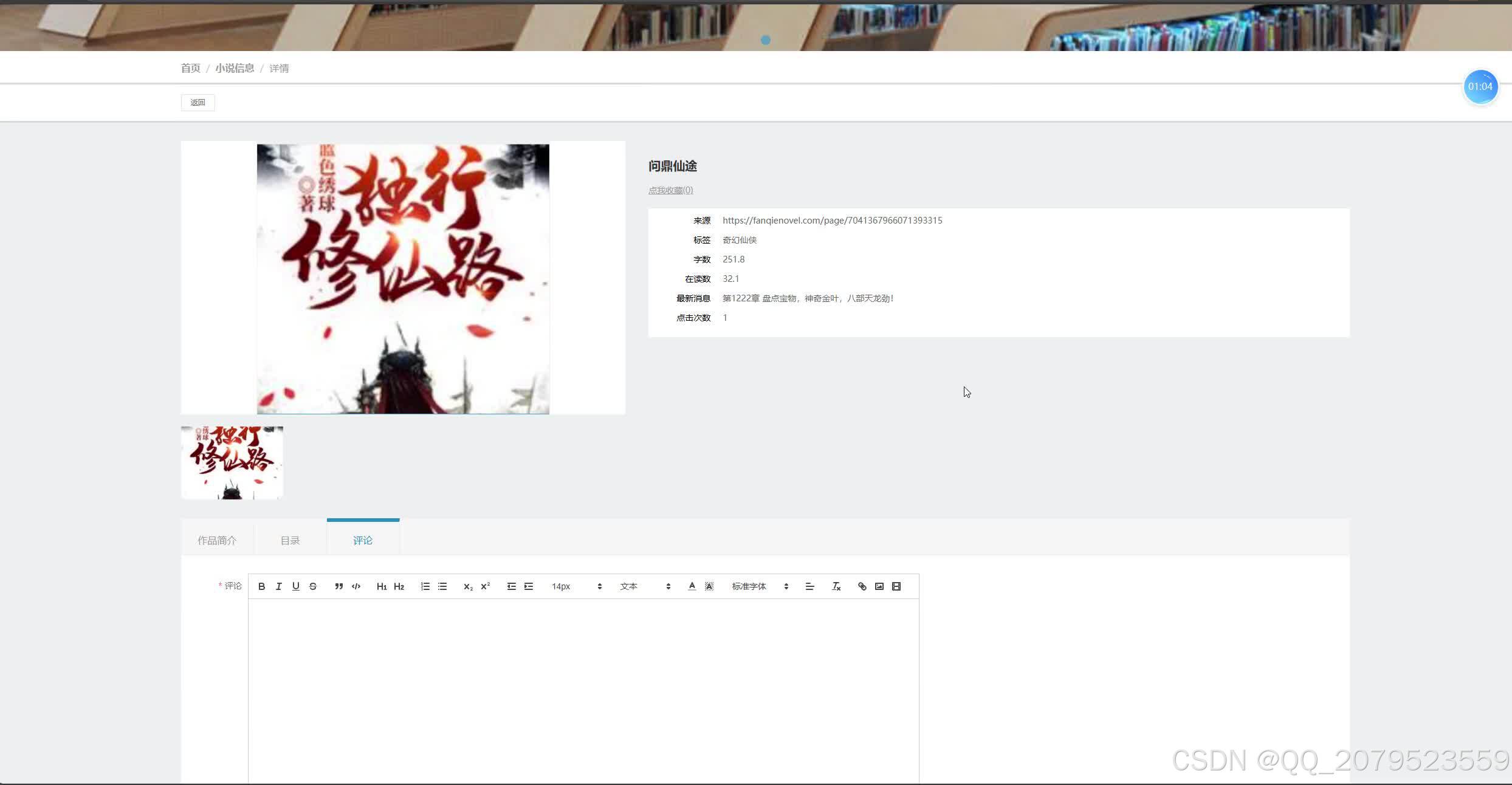Click the 32.1 readers count value
This screenshot has height=785, width=1512.
tap(730, 279)
